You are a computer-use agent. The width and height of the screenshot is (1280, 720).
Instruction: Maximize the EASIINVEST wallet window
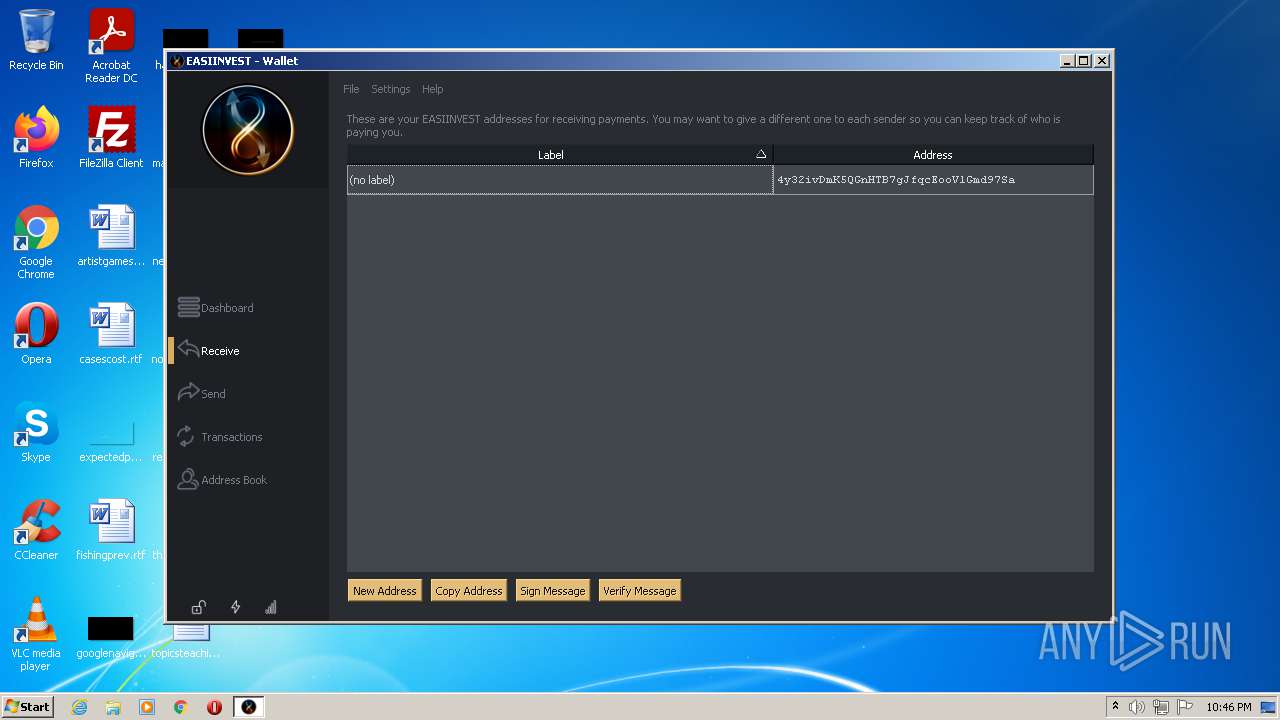pyautogui.click(x=1084, y=61)
